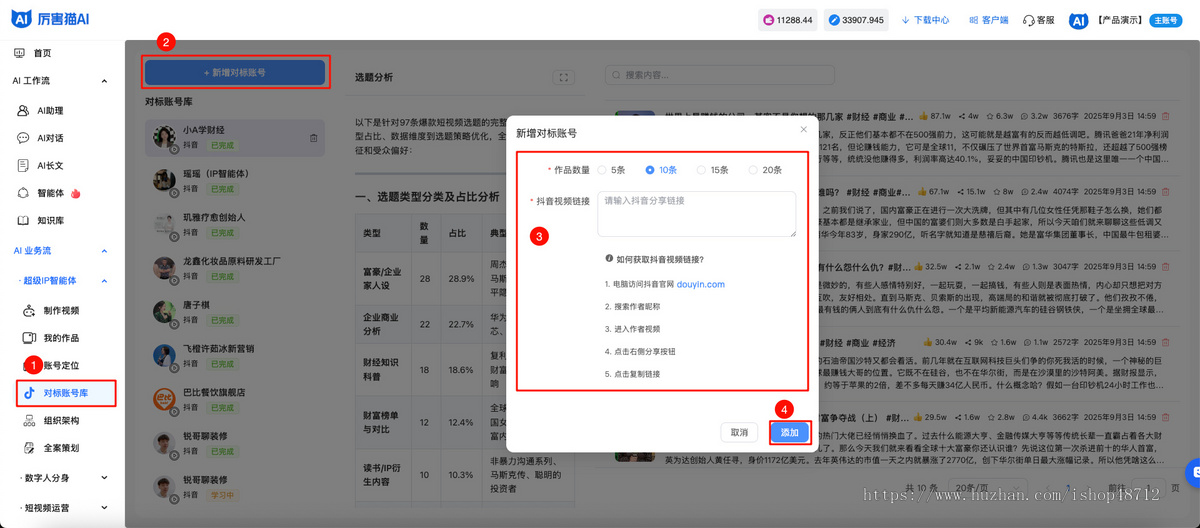Click the pink balance icon 11288.44
This screenshot has height=528, width=1200.
[768, 20]
